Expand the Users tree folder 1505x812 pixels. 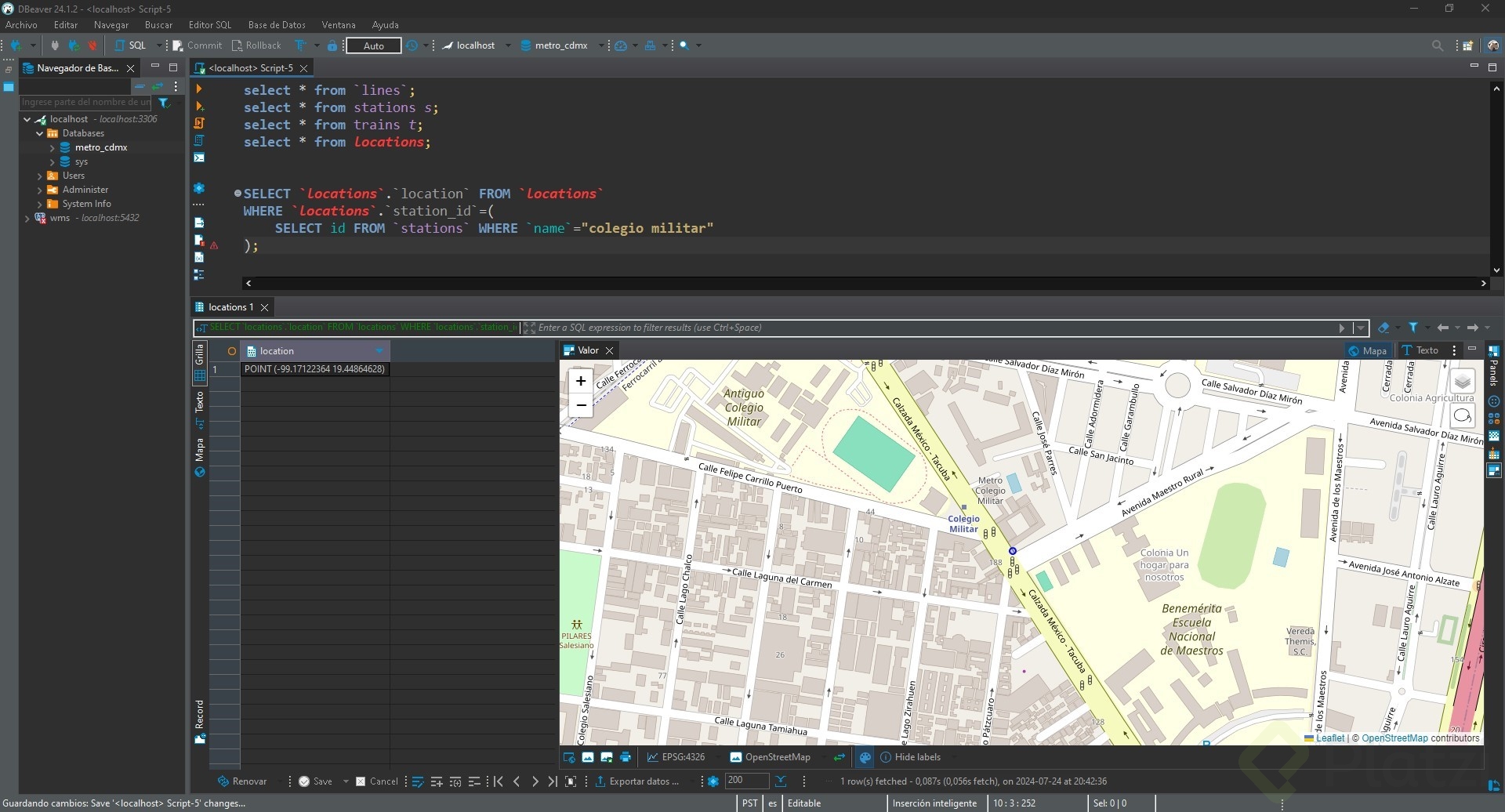[40, 176]
